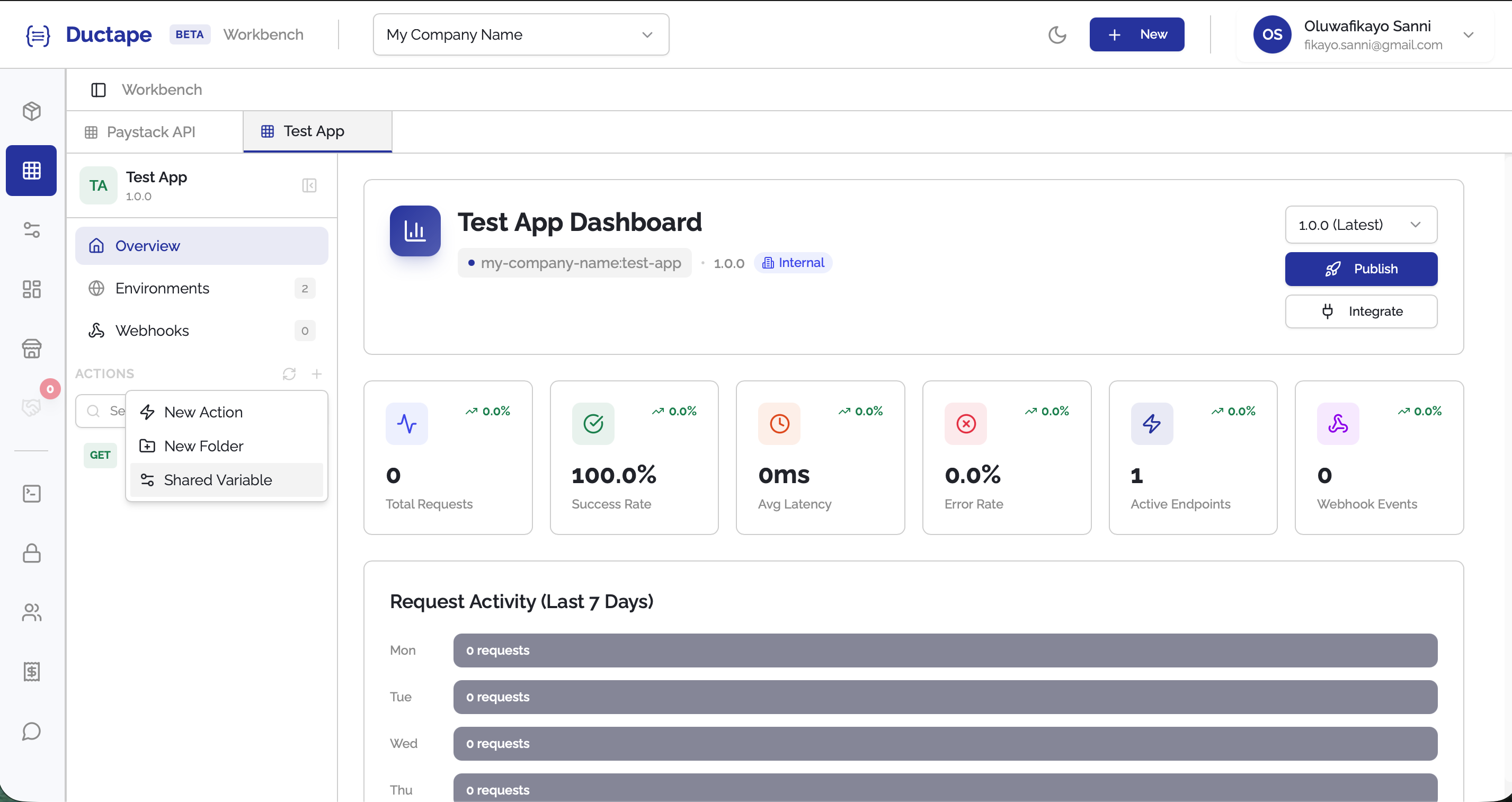
Task: Open the chat bubble icon
Action: click(x=32, y=731)
